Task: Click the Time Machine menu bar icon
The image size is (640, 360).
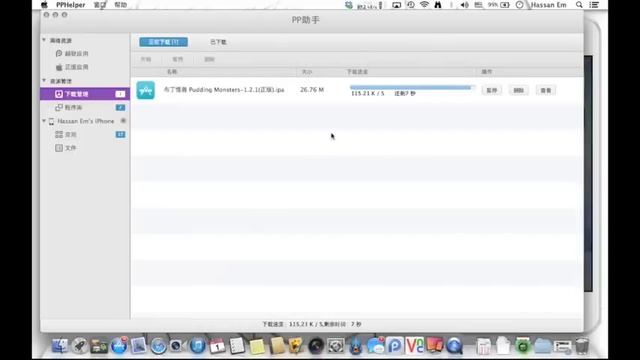Action: tap(411, 5)
